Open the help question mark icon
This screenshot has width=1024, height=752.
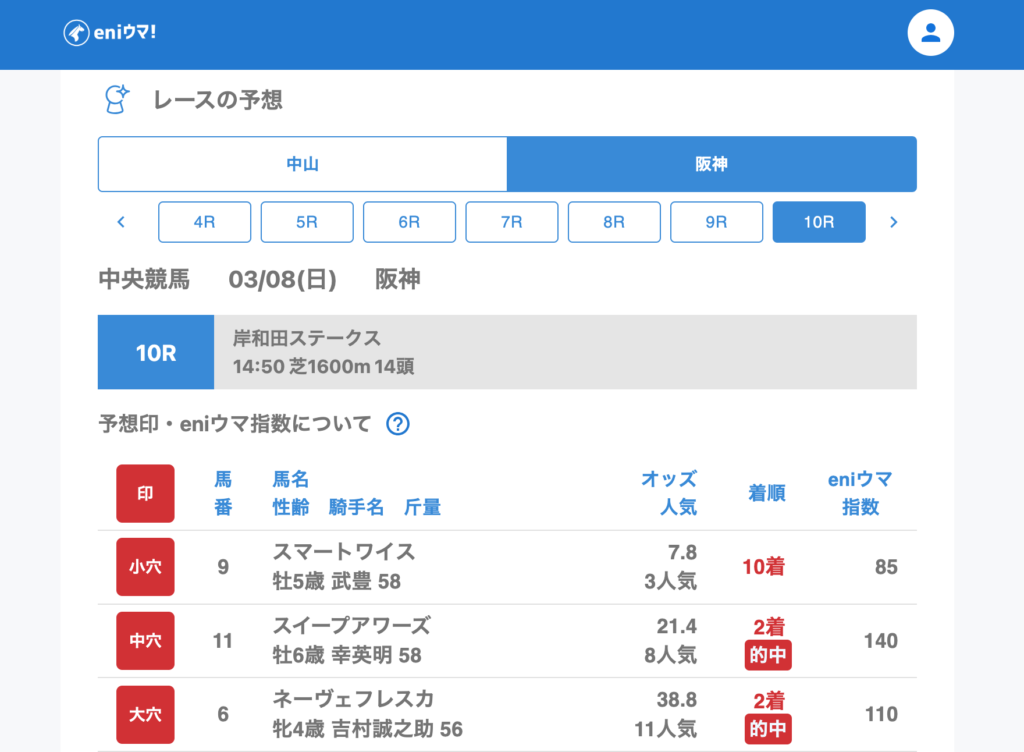point(398,424)
